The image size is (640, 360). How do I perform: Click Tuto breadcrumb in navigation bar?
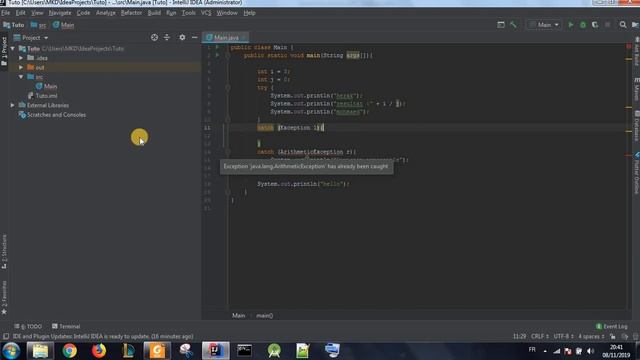pos(14,25)
